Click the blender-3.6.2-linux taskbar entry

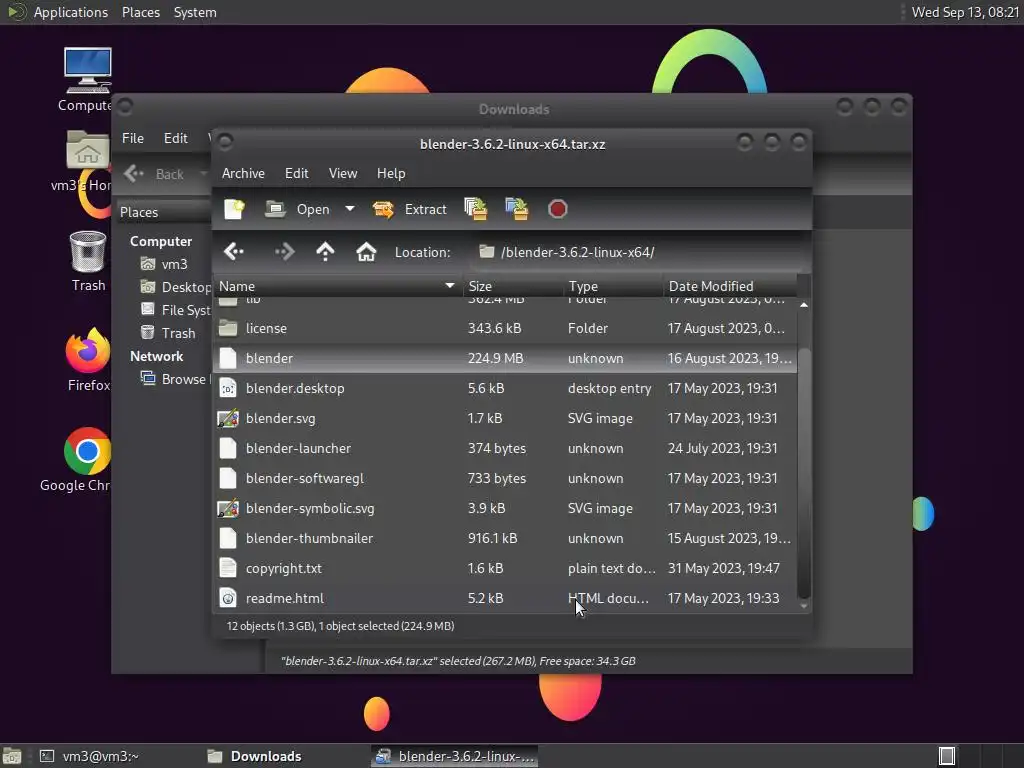click(455, 756)
